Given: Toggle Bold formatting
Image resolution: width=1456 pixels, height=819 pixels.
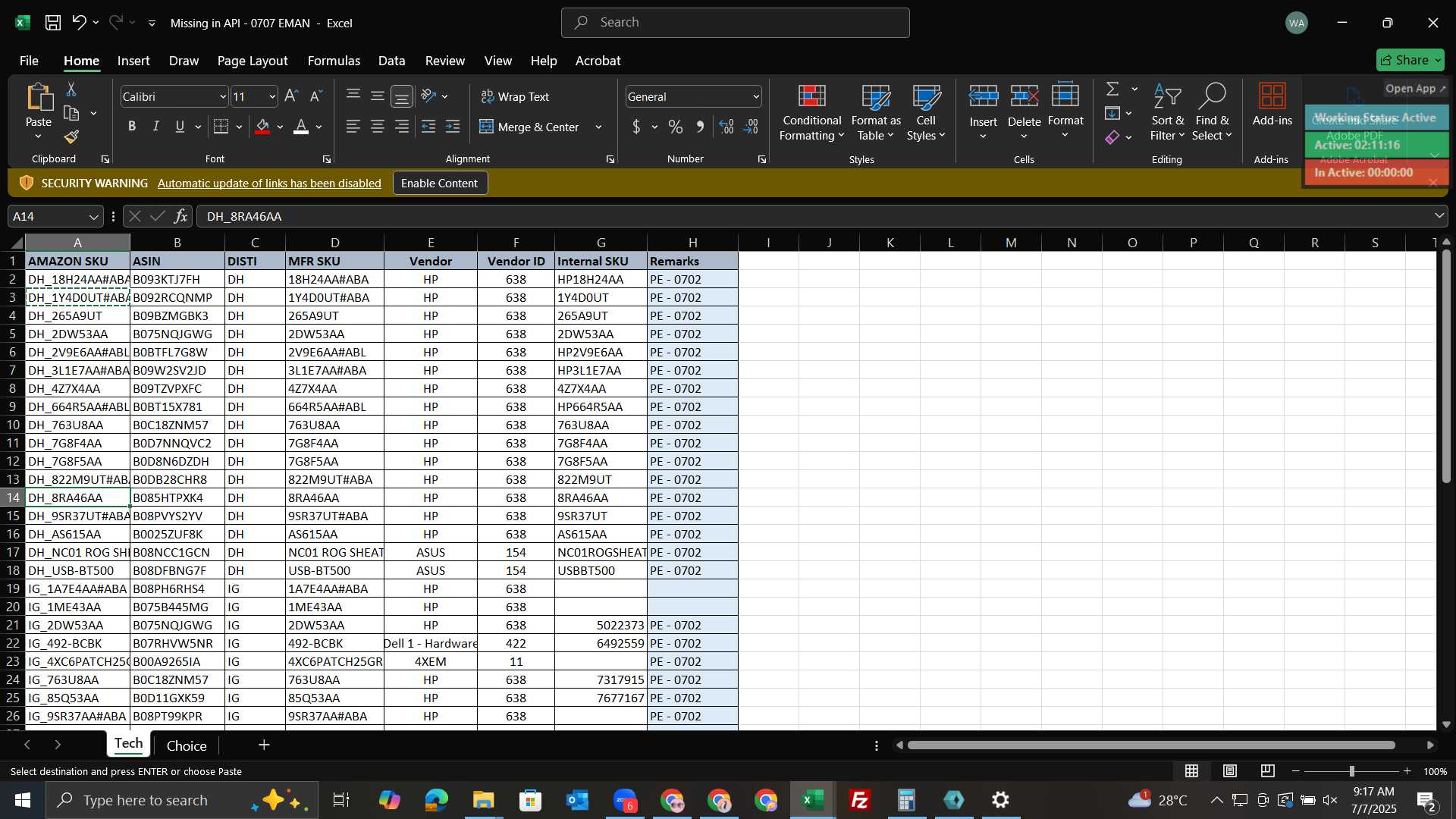Looking at the screenshot, I should [132, 127].
